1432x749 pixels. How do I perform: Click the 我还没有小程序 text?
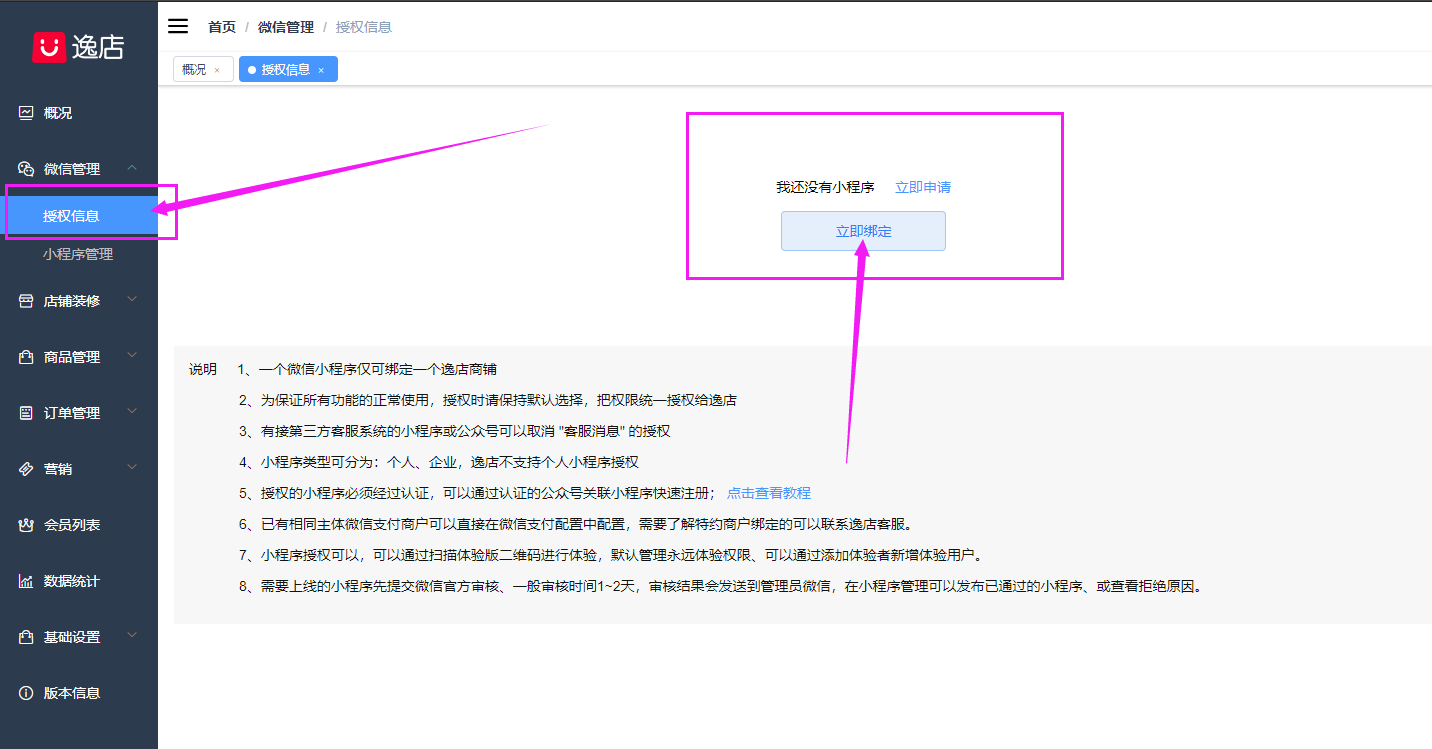coord(826,187)
